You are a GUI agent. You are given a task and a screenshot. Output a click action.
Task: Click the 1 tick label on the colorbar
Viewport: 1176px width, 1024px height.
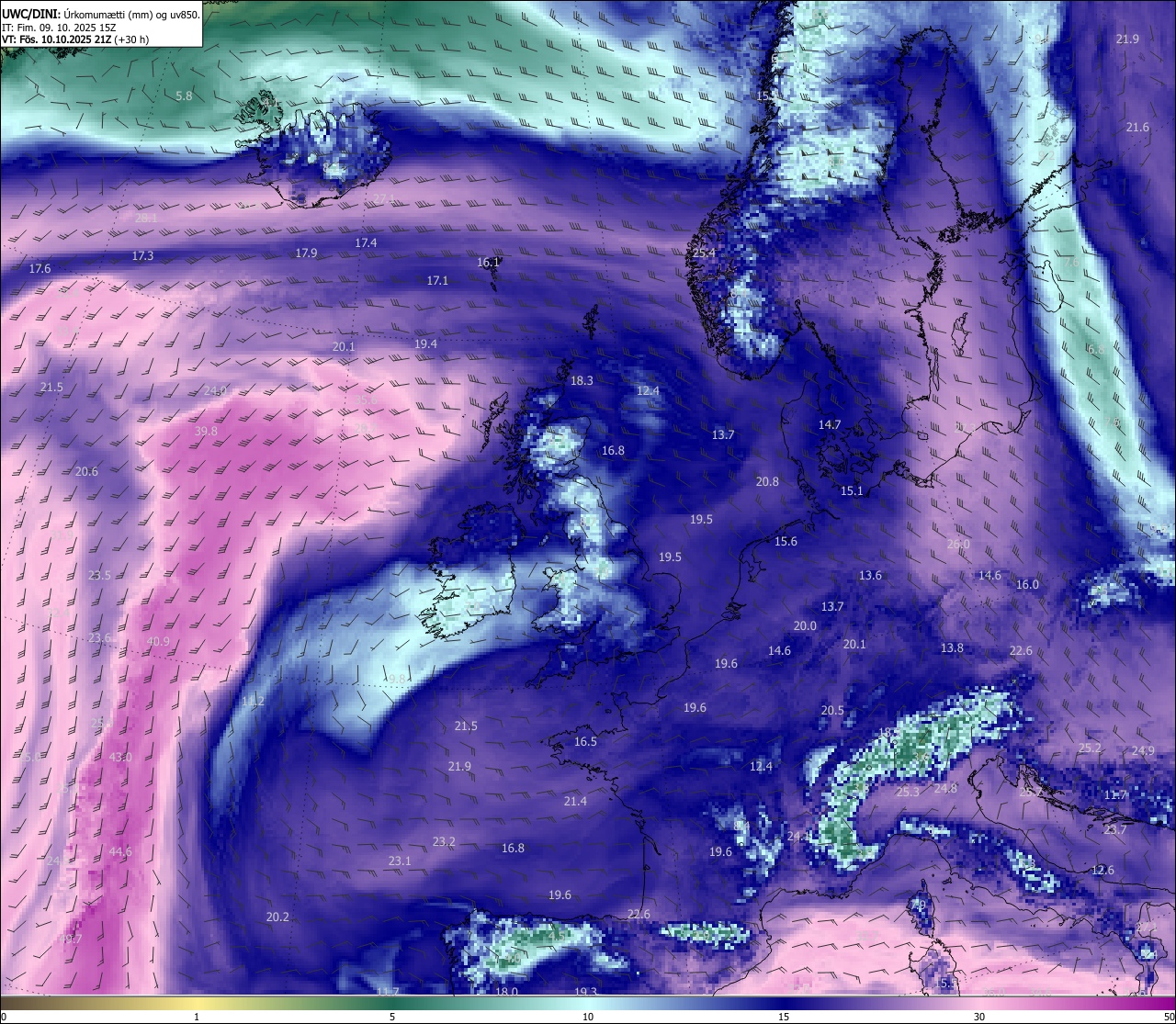click(197, 1017)
